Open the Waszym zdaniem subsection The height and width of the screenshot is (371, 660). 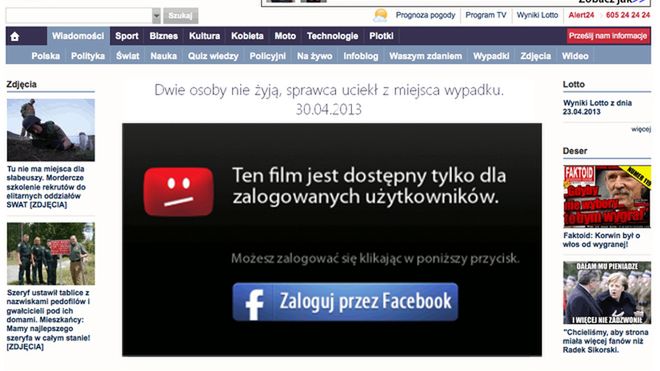pyautogui.click(x=426, y=56)
